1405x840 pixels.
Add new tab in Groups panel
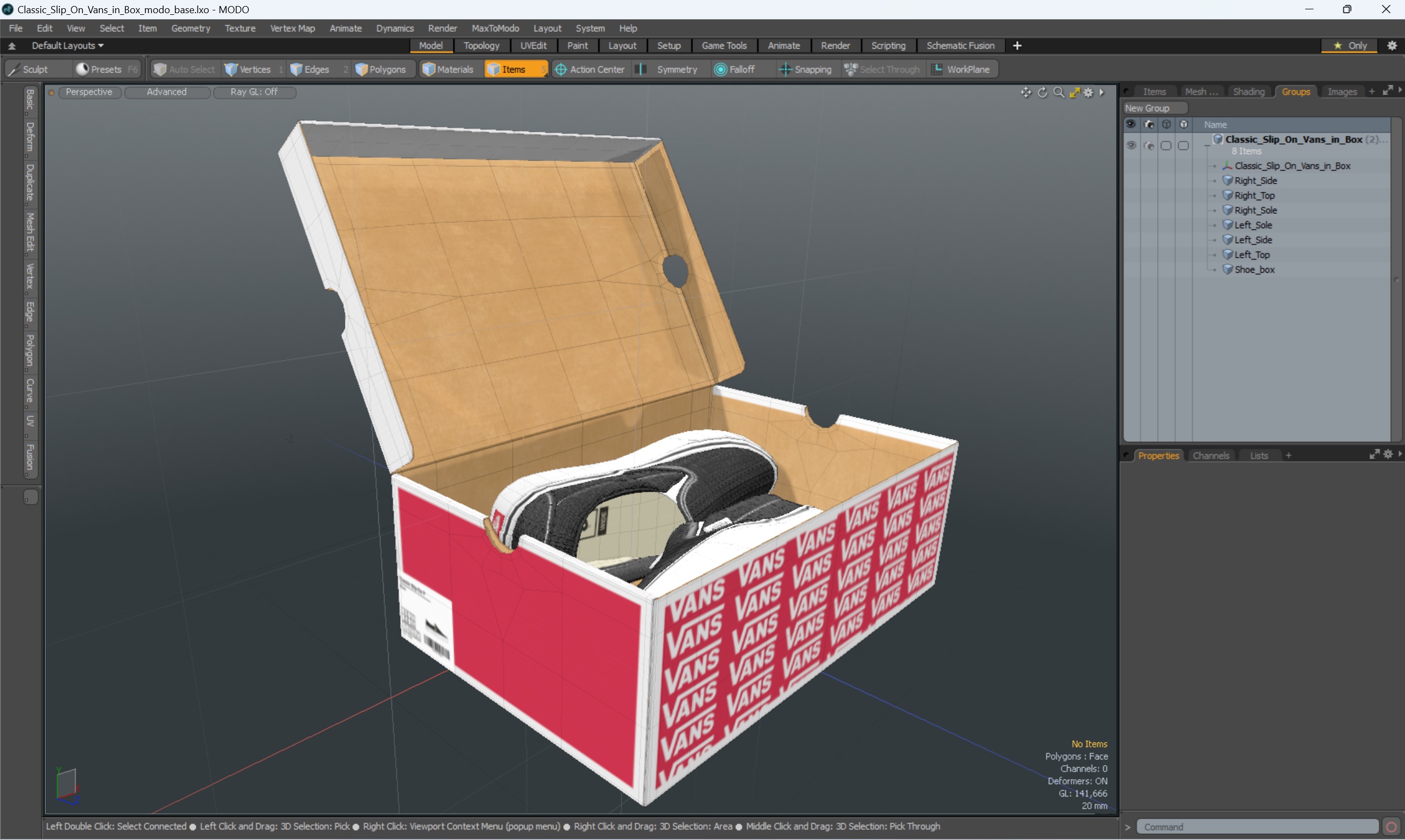(x=1371, y=91)
